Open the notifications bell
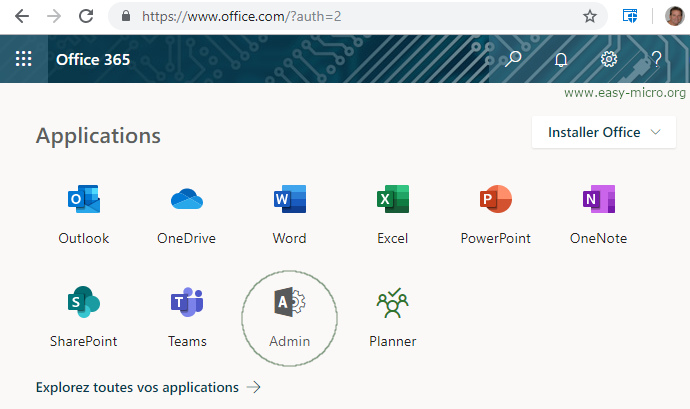The width and height of the screenshot is (690, 409). pos(561,59)
